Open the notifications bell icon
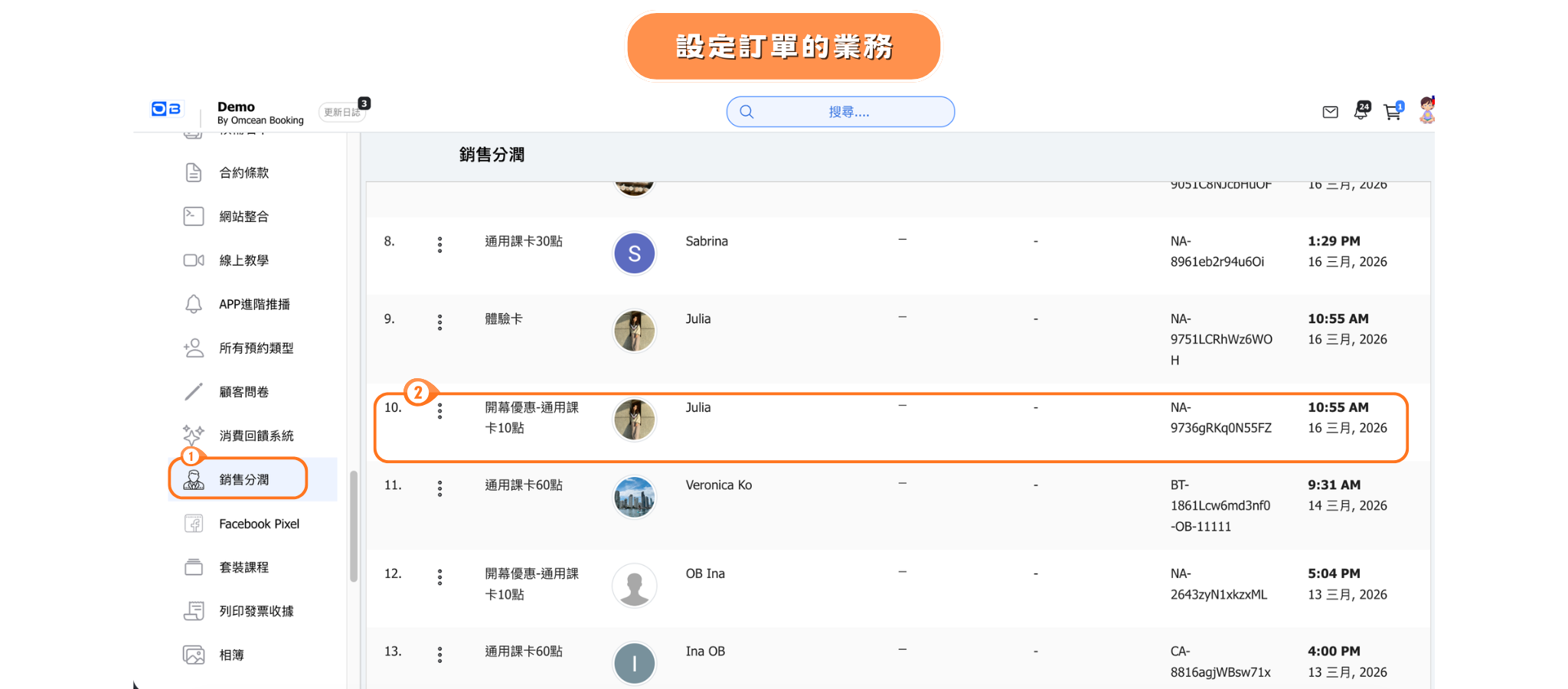 pyautogui.click(x=1361, y=112)
